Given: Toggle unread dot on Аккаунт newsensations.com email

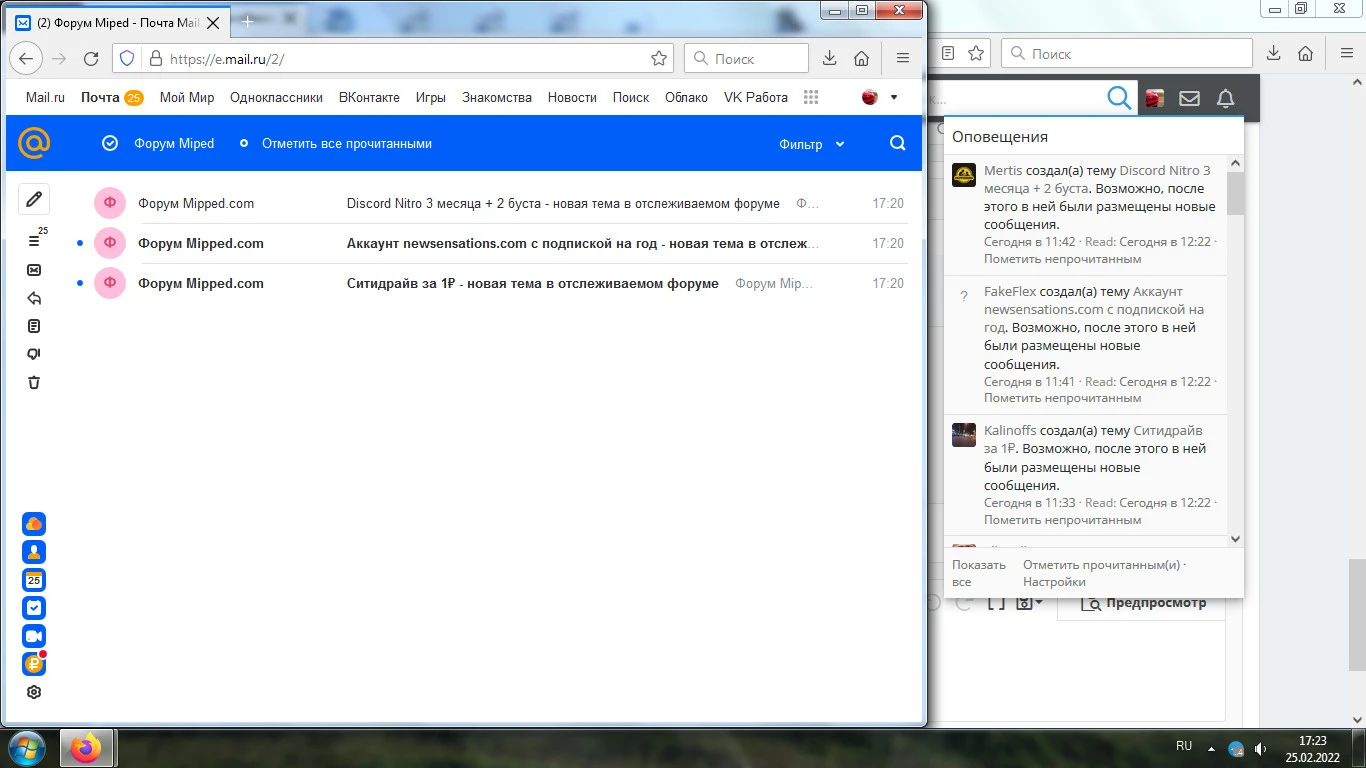Looking at the screenshot, I should tap(80, 243).
